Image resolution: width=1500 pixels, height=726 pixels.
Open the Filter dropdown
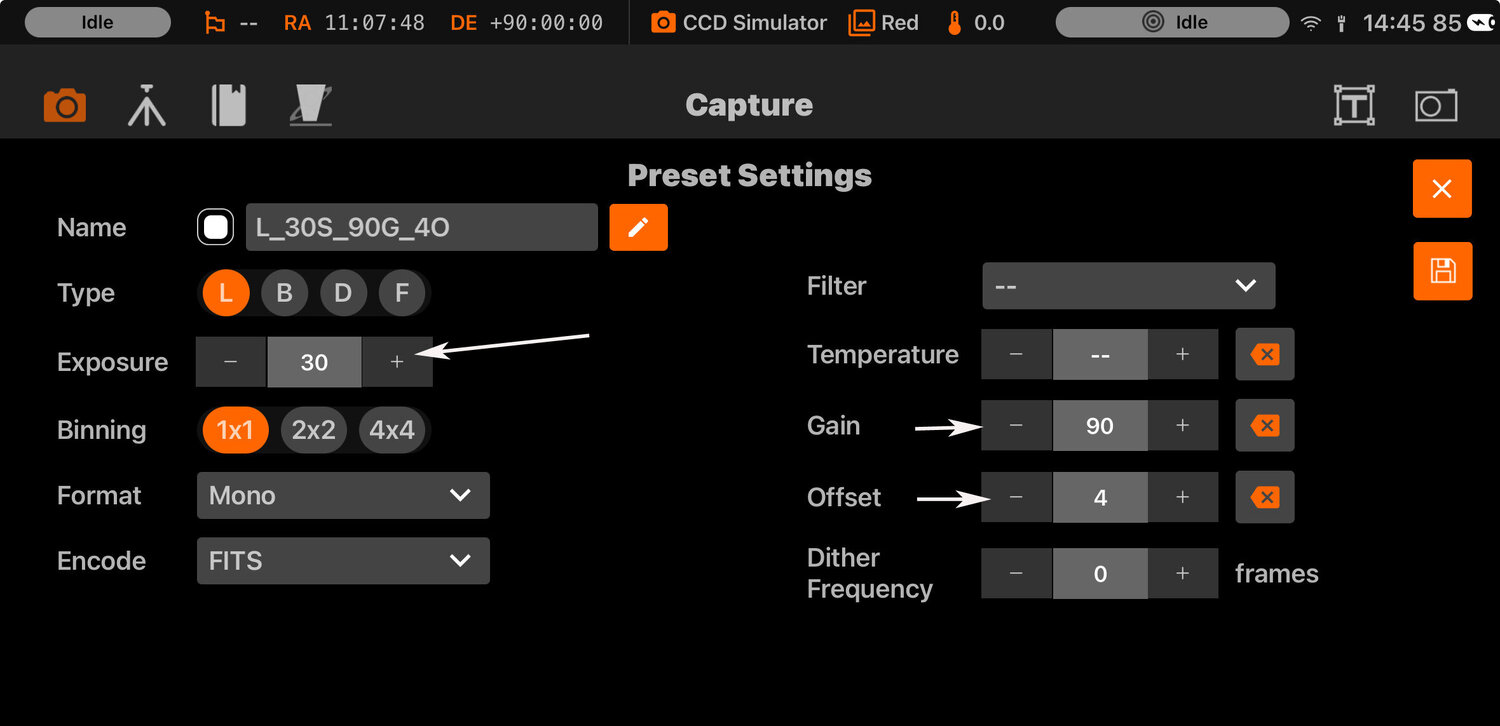pyautogui.click(x=1128, y=286)
